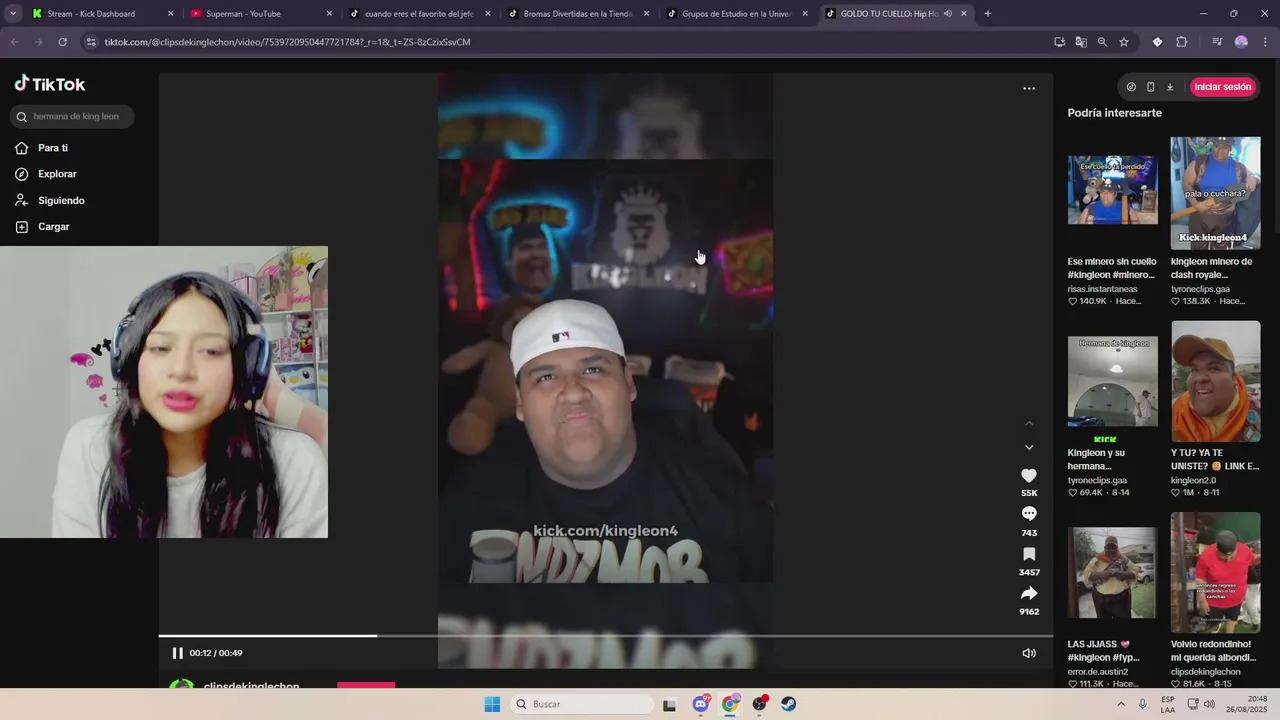1280x720 pixels.
Task: Click the error.de.austin2 author link
Action: [x=1097, y=671]
